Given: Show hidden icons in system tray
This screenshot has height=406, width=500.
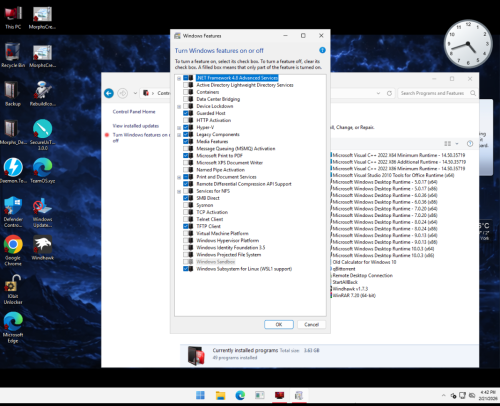Looking at the screenshot, I should coord(443,396).
